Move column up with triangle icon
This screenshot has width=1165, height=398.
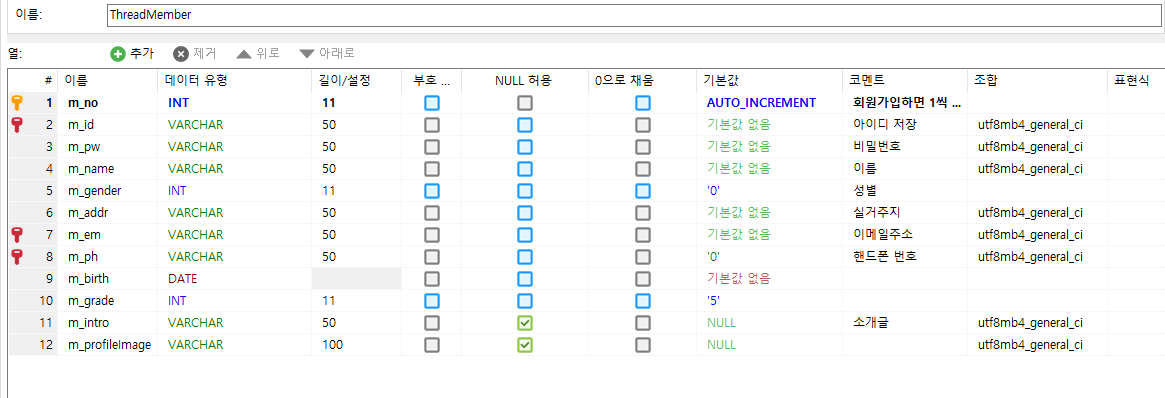244,53
